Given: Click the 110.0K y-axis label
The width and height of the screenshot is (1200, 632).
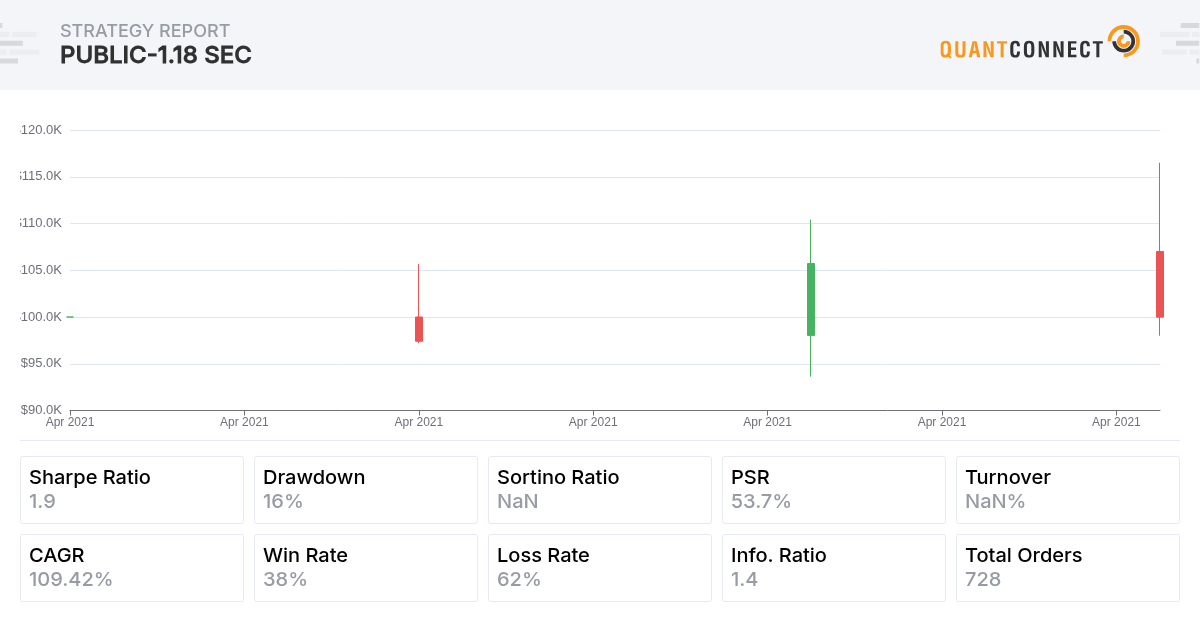Looking at the screenshot, I should pos(41,223).
